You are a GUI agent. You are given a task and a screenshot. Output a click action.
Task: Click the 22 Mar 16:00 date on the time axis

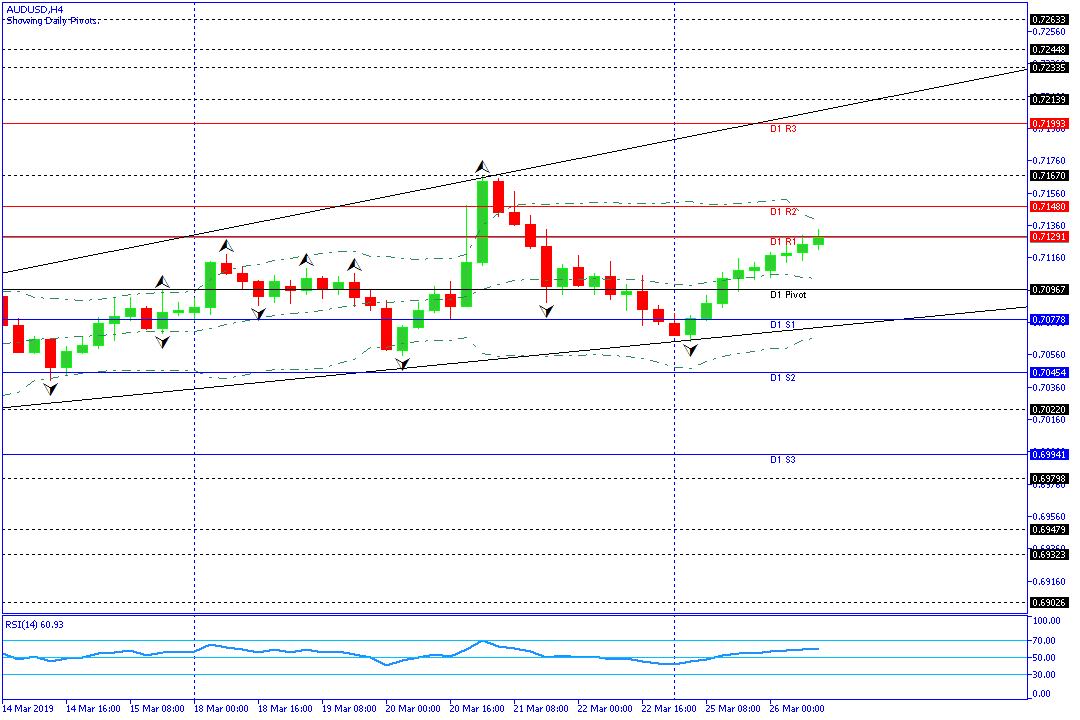click(x=667, y=708)
